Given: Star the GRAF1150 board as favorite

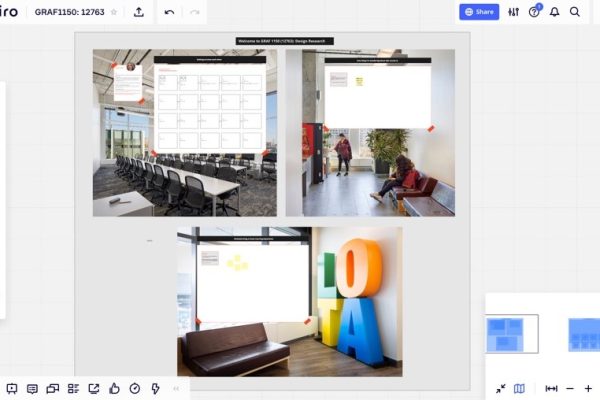Looking at the screenshot, I should coord(113,12).
